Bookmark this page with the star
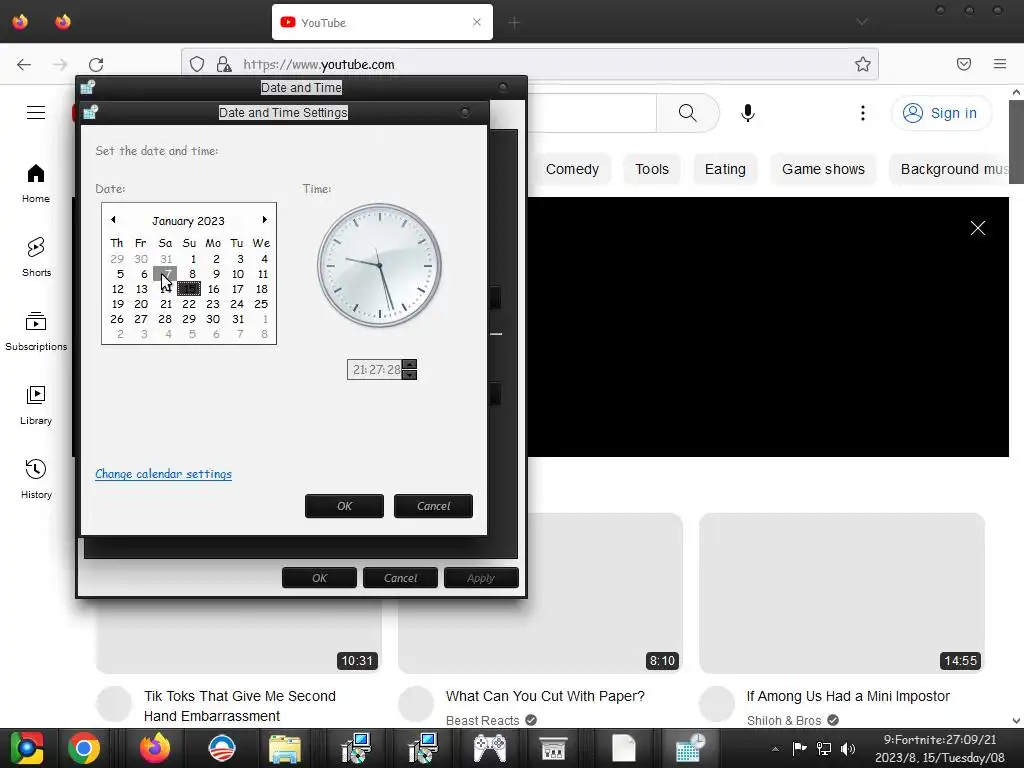This screenshot has width=1024, height=768. click(863, 64)
